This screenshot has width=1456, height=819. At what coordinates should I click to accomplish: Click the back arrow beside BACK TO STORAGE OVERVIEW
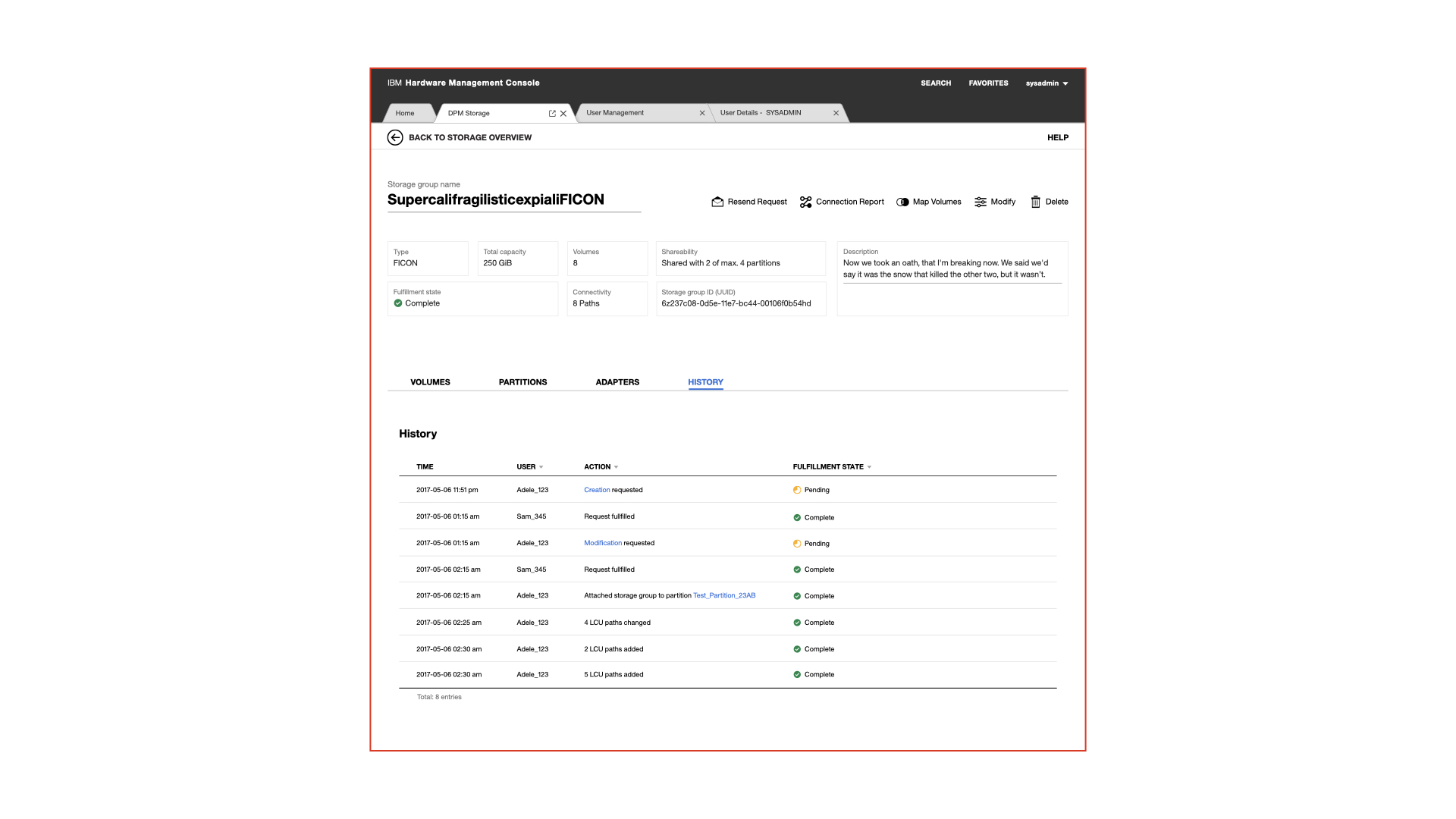(x=395, y=137)
